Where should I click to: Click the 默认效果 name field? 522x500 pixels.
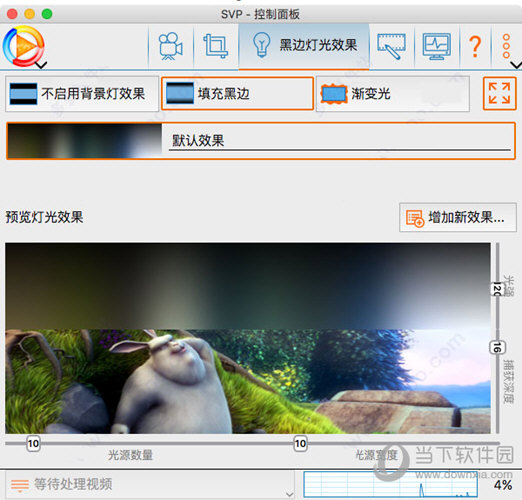tap(339, 141)
